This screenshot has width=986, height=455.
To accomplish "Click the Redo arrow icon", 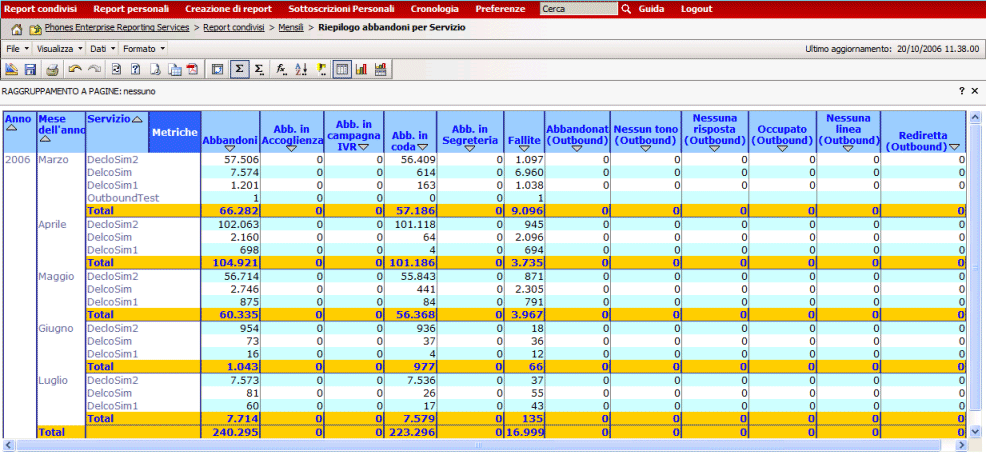I will coord(94,70).
